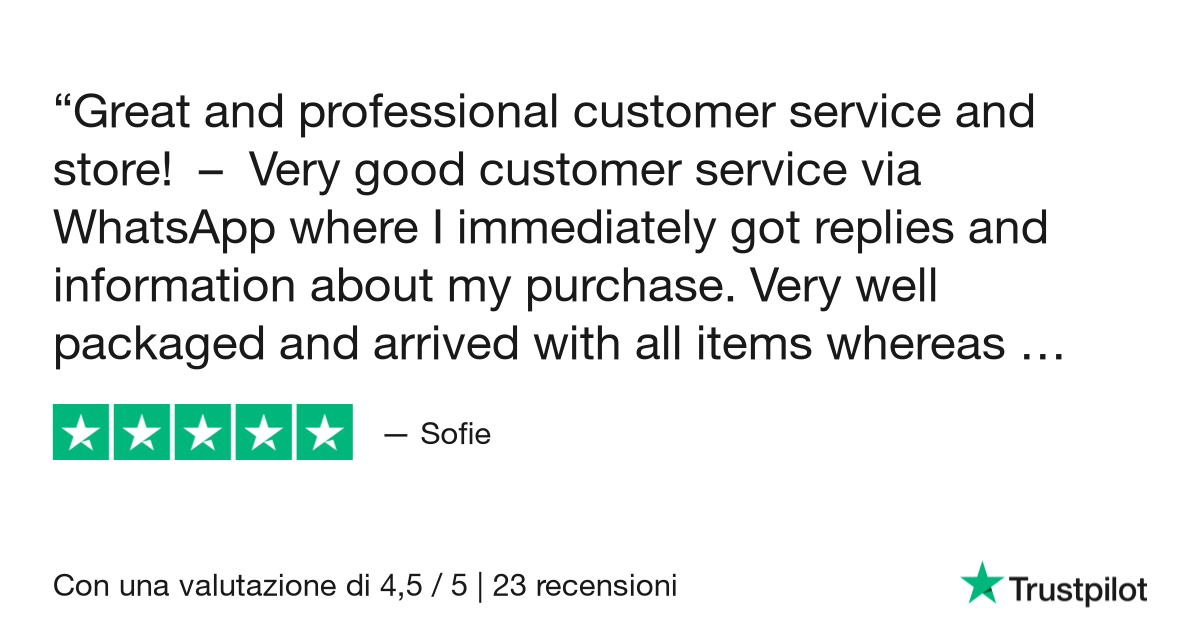This screenshot has height=627, width=1200.
Task: Click the word 'store!' in review
Action: 112,172
